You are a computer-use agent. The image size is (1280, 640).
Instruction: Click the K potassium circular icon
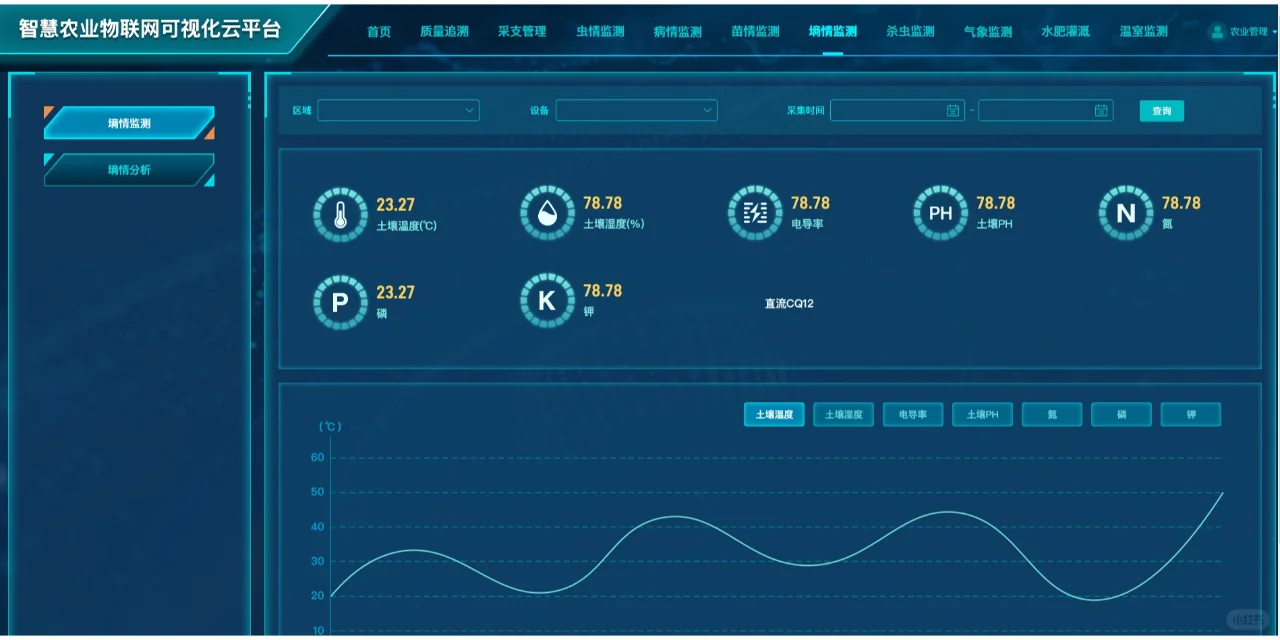(547, 301)
